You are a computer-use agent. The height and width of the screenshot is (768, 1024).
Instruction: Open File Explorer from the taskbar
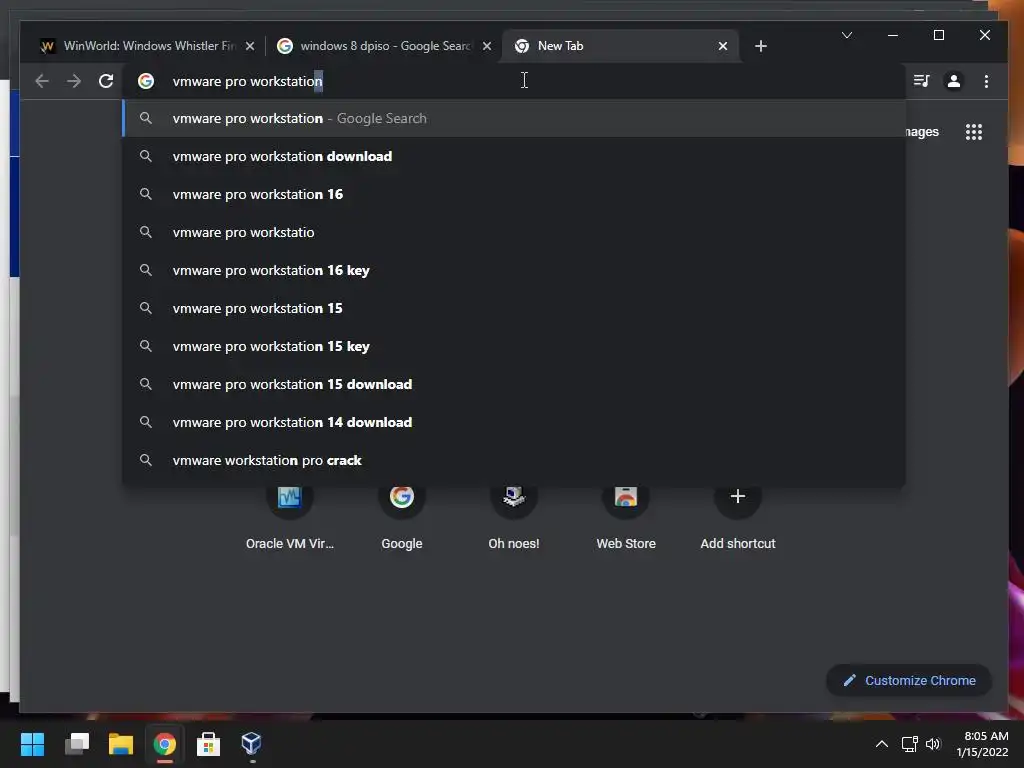point(121,744)
